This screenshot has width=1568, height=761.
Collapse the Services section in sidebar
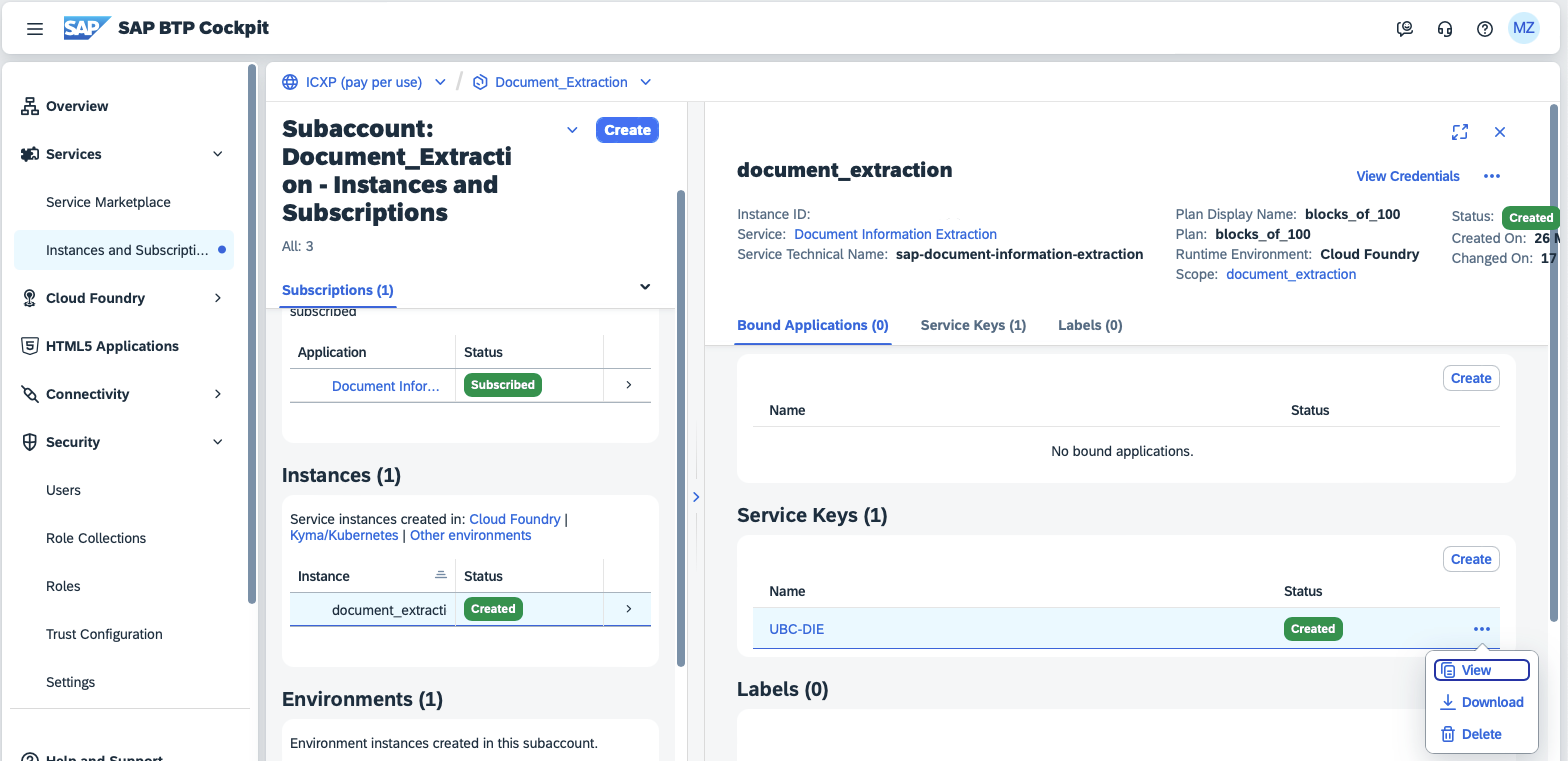pyautogui.click(x=218, y=154)
